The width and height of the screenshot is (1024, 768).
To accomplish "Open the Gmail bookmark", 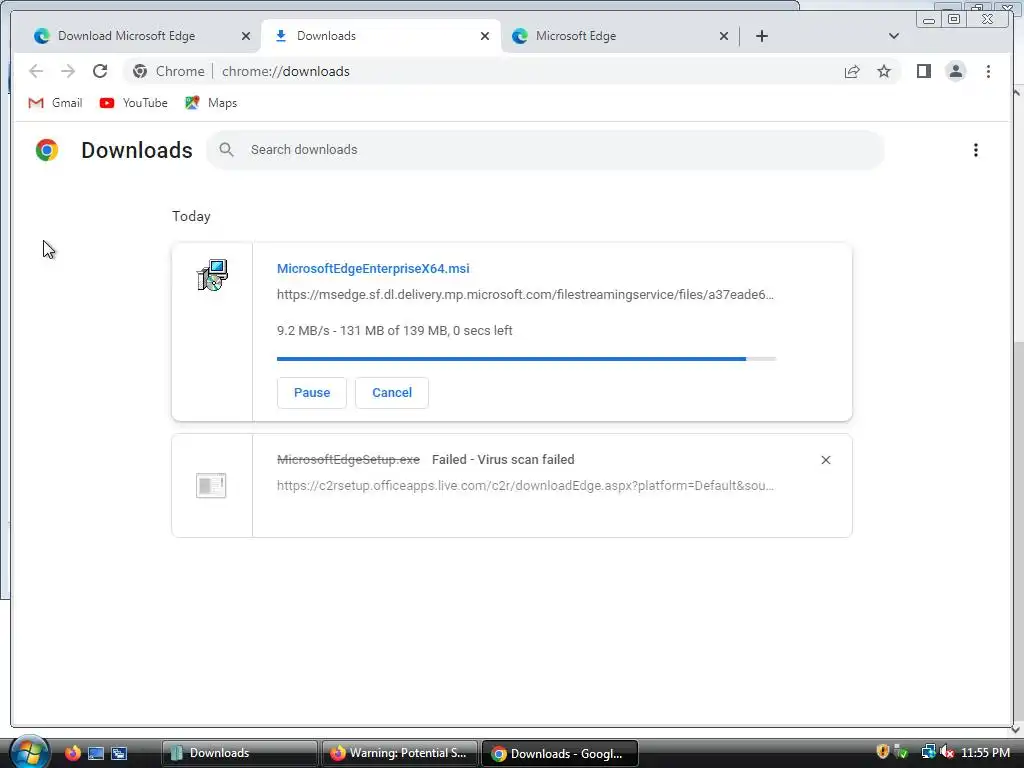I will tap(56, 103).
